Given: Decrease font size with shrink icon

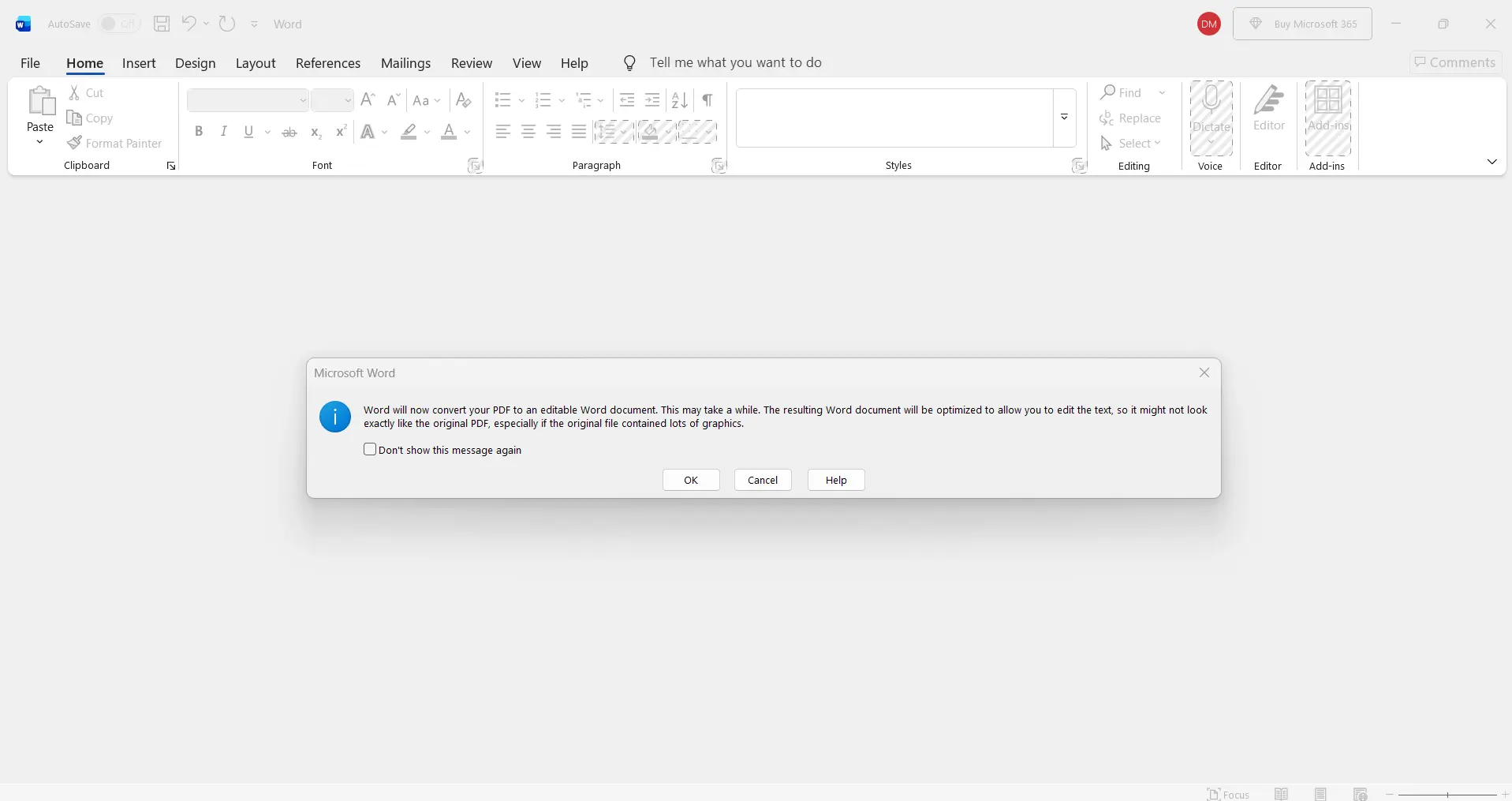Looking at the screenshot, I should (393, 100).
